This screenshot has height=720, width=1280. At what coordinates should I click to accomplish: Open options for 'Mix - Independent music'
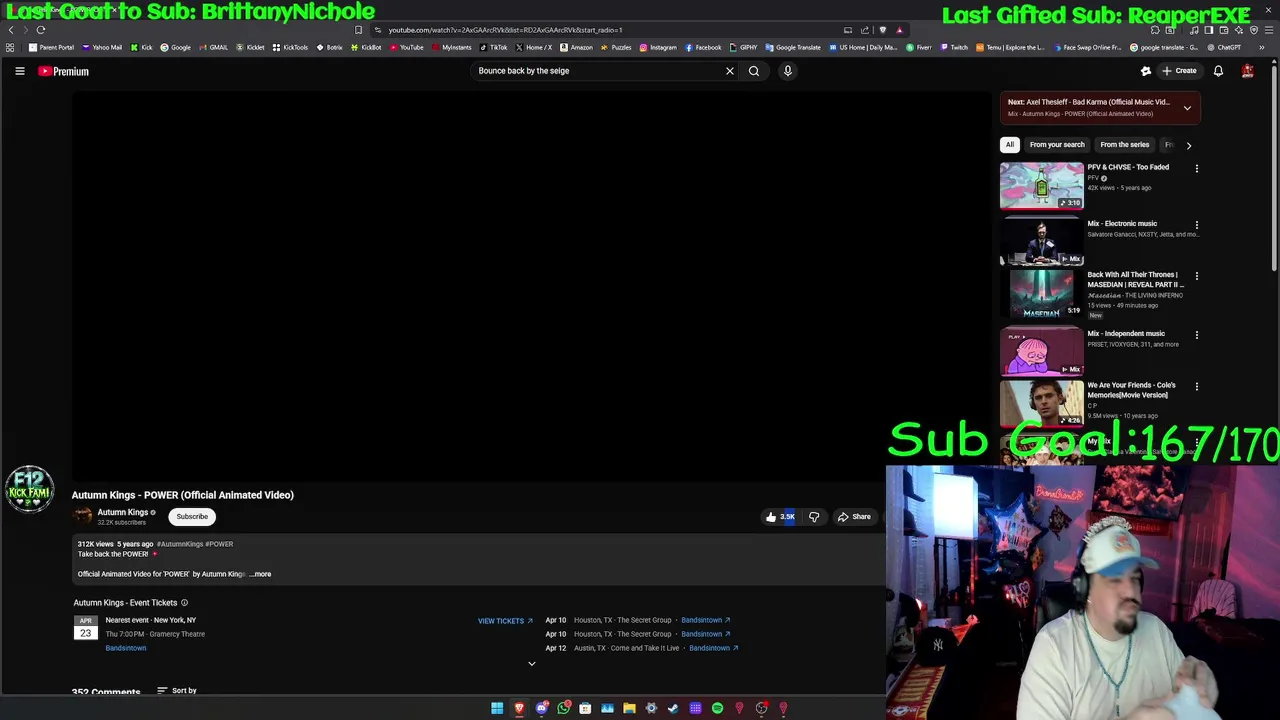tap(1197, 335)
